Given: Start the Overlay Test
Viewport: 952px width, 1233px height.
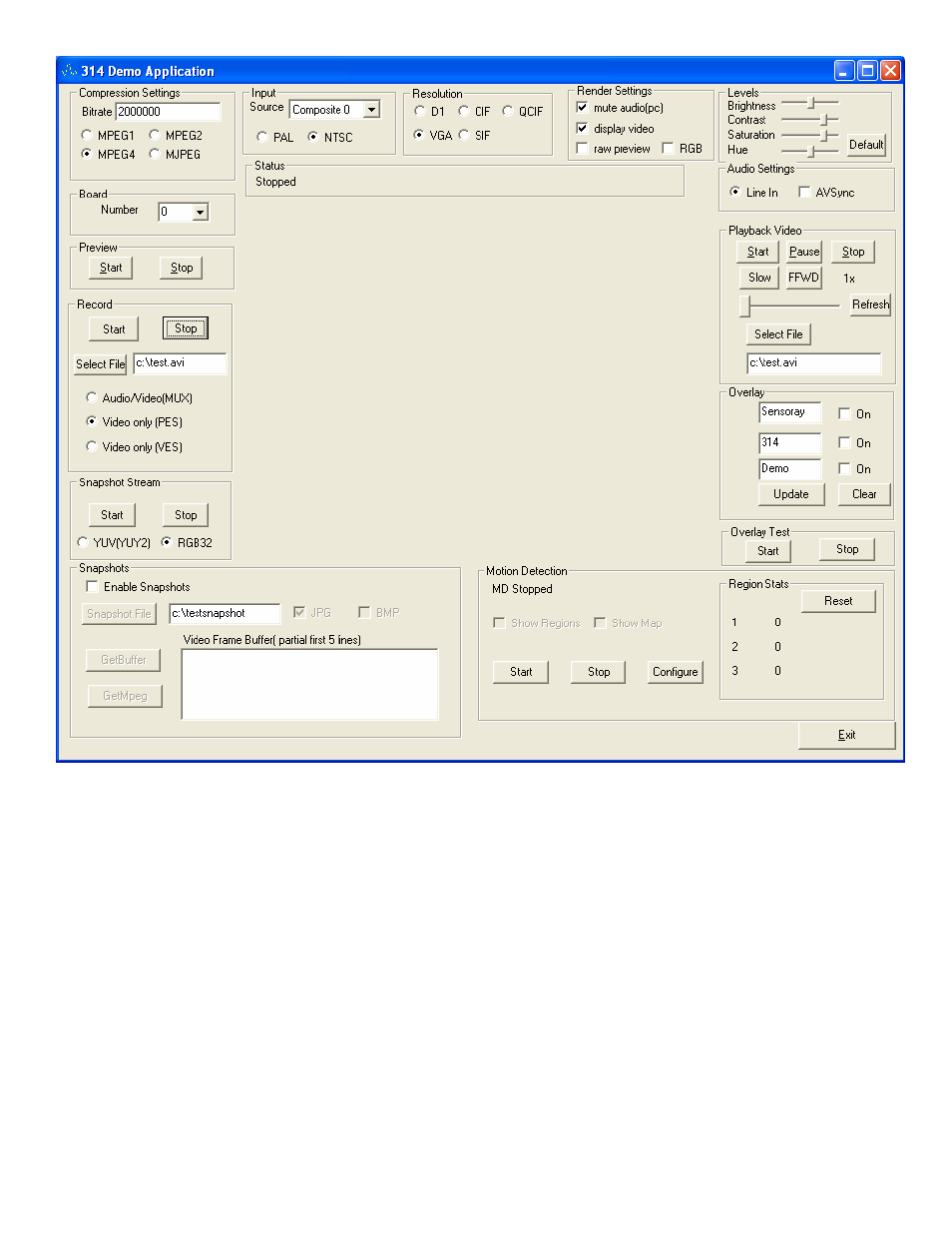Looking at the screenshot, I should (x=768, y=550).
